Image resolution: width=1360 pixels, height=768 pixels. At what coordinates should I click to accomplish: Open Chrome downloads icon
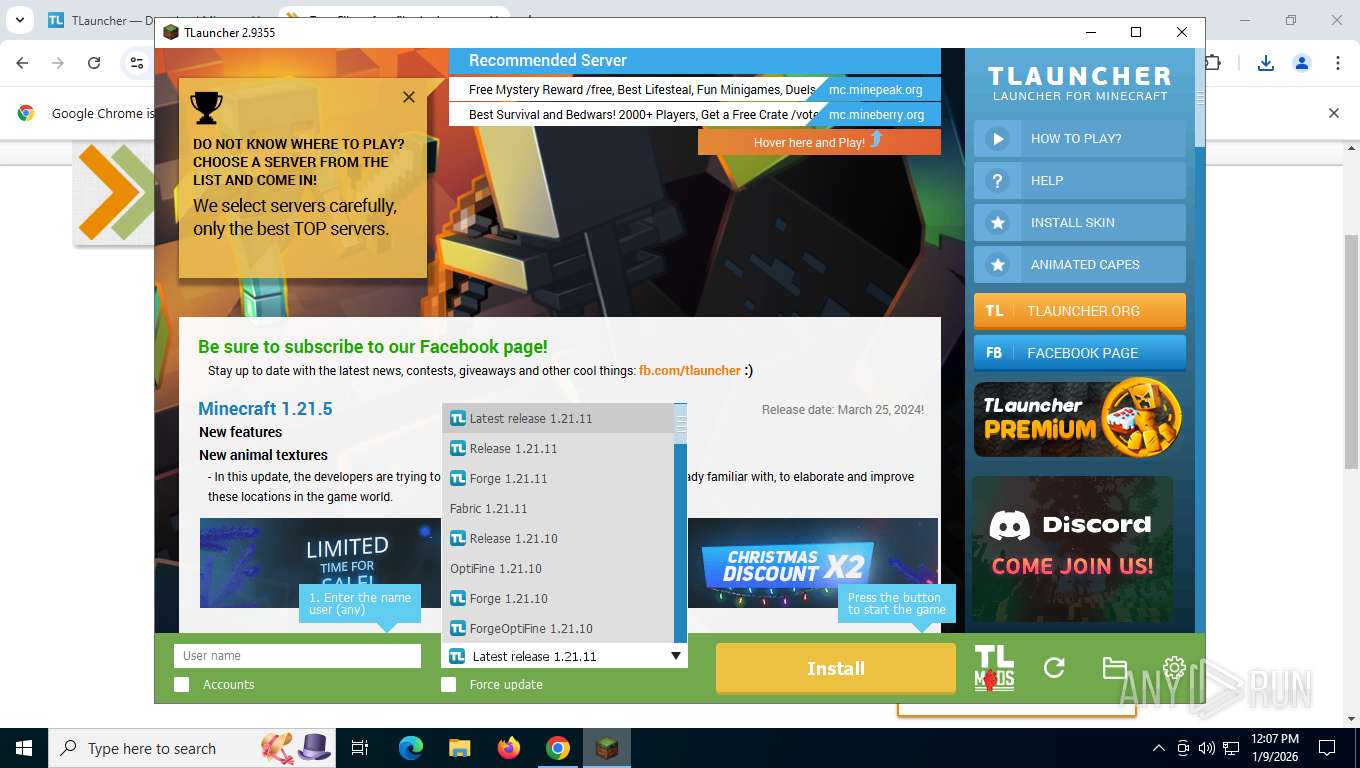pyautogui.click(x=1266, y=63)
